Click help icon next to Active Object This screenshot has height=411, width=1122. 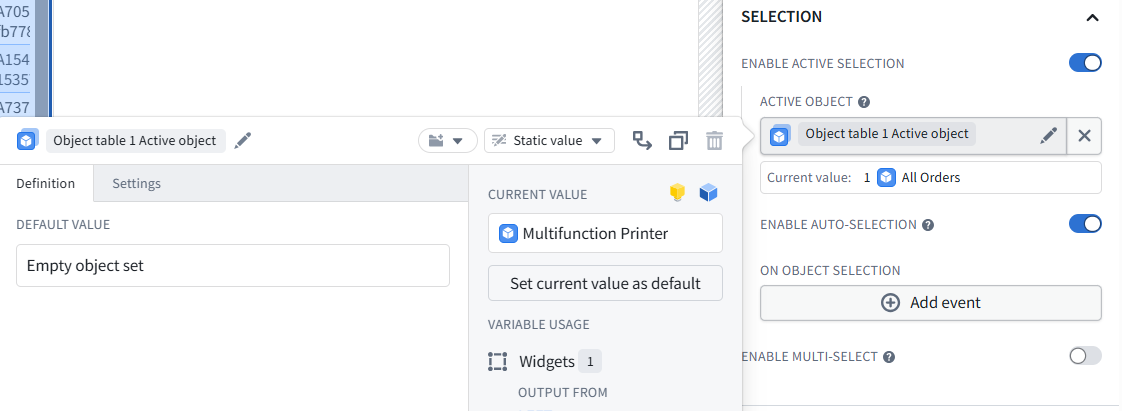pyautogui.click(x=864, y=102)
